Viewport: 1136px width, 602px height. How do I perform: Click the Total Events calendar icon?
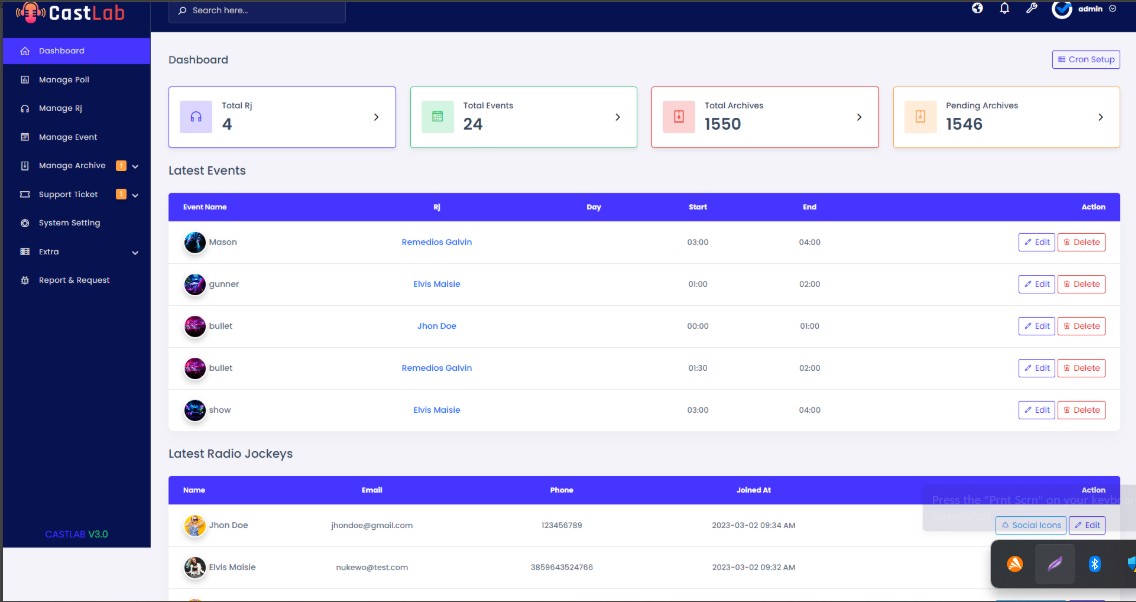(x=437, y=117)
